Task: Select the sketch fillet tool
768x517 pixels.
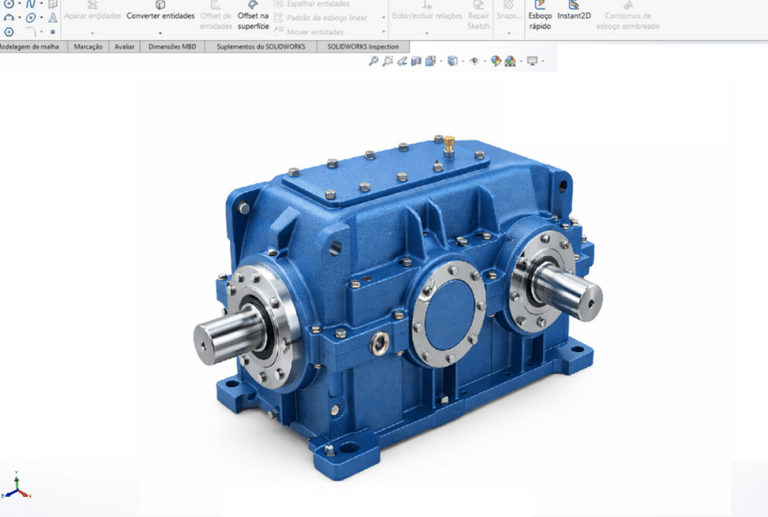Action: 30,32
